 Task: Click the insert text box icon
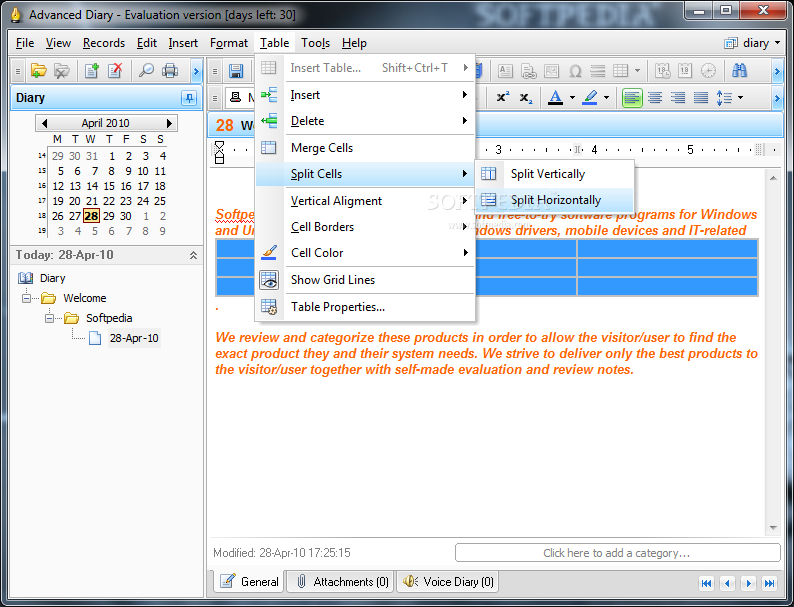tap(505, 71)
